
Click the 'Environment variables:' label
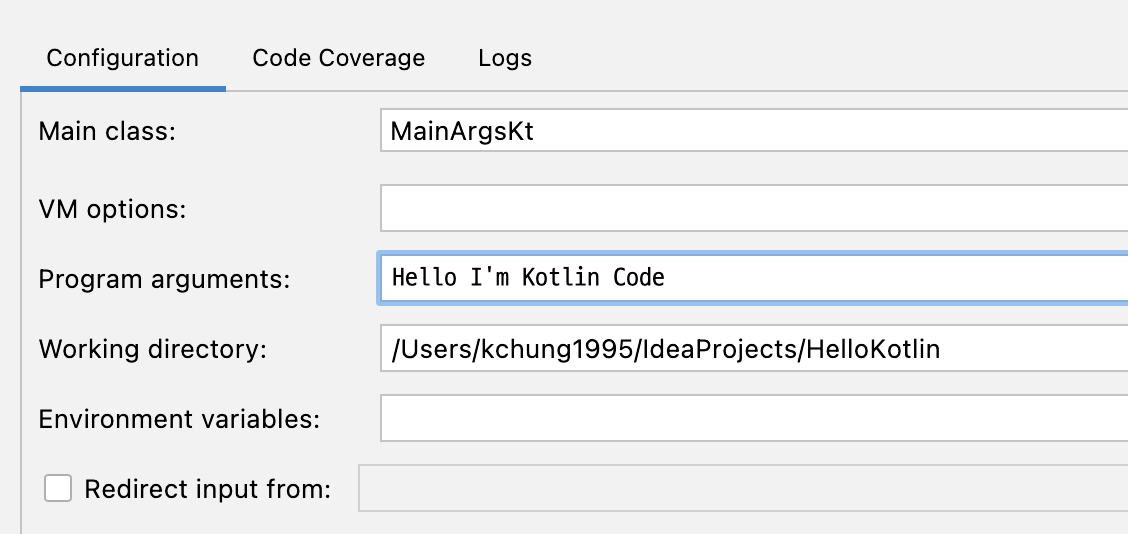pos(179,419)
